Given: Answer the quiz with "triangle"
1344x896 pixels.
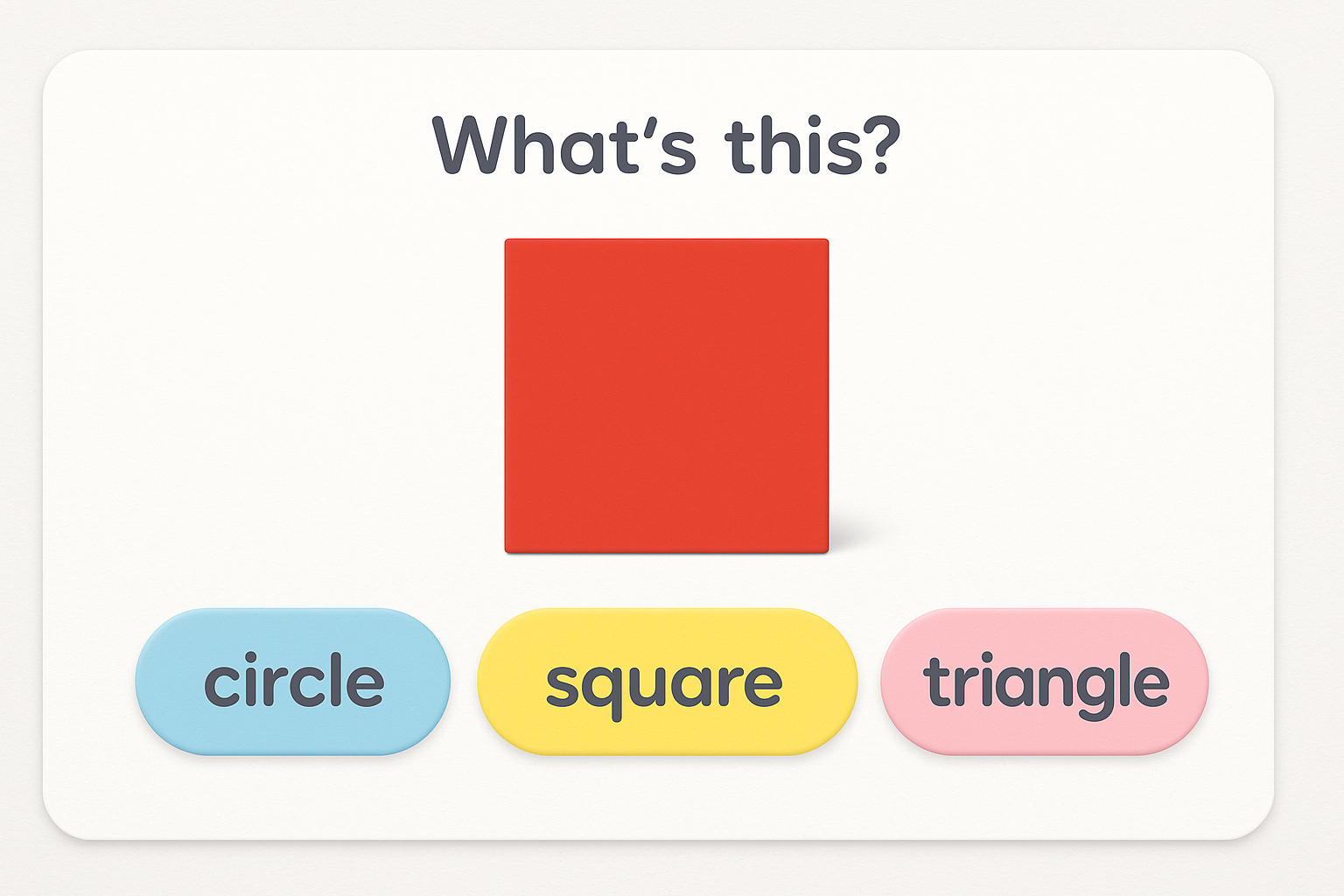Looking at the screenshot, I should coord(1045,682).
